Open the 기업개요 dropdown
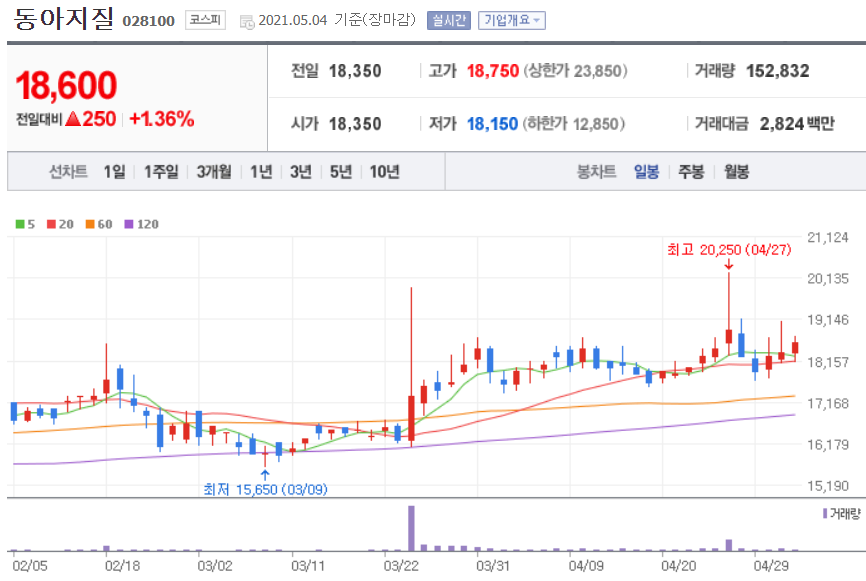The width and height of the screenshot is (866, 581). click(x=511, y=20)
